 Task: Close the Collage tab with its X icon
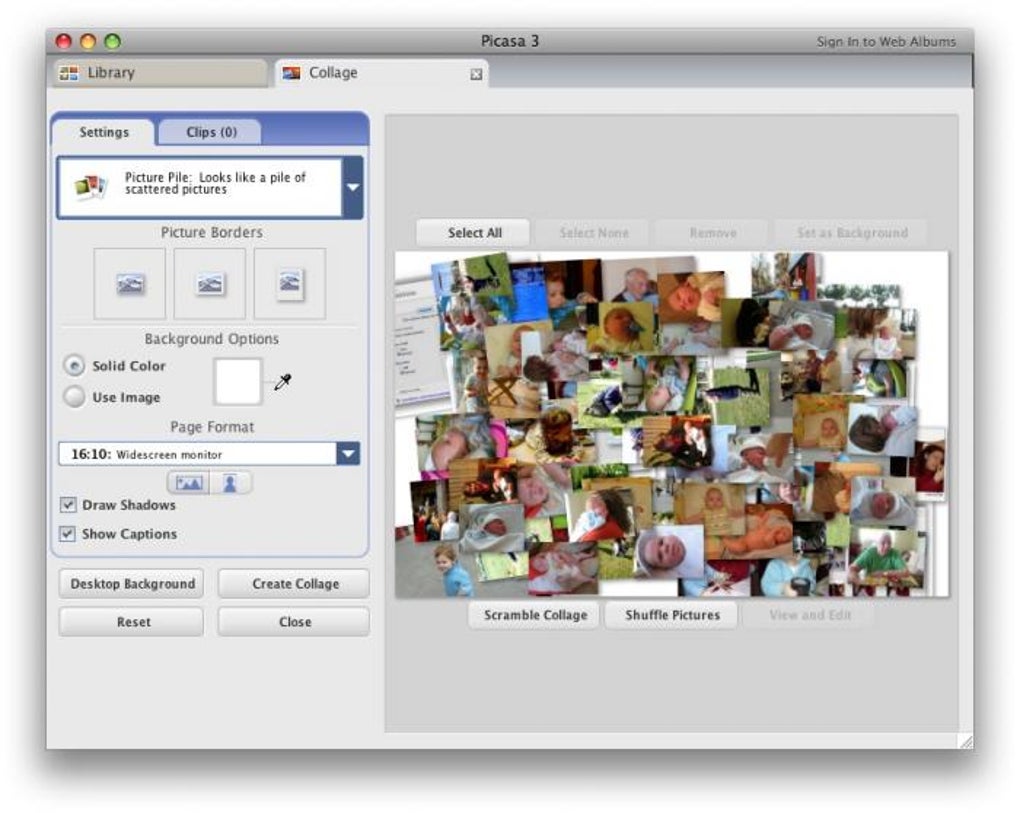pyautogui.click(x=476, y=74)
